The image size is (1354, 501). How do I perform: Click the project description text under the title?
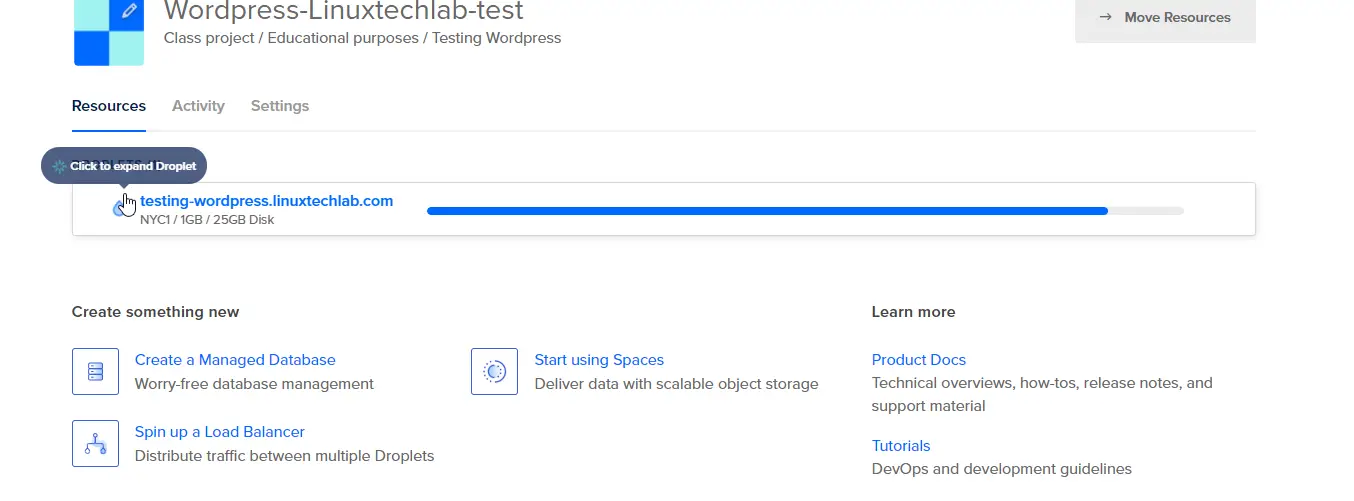(362, 38)
